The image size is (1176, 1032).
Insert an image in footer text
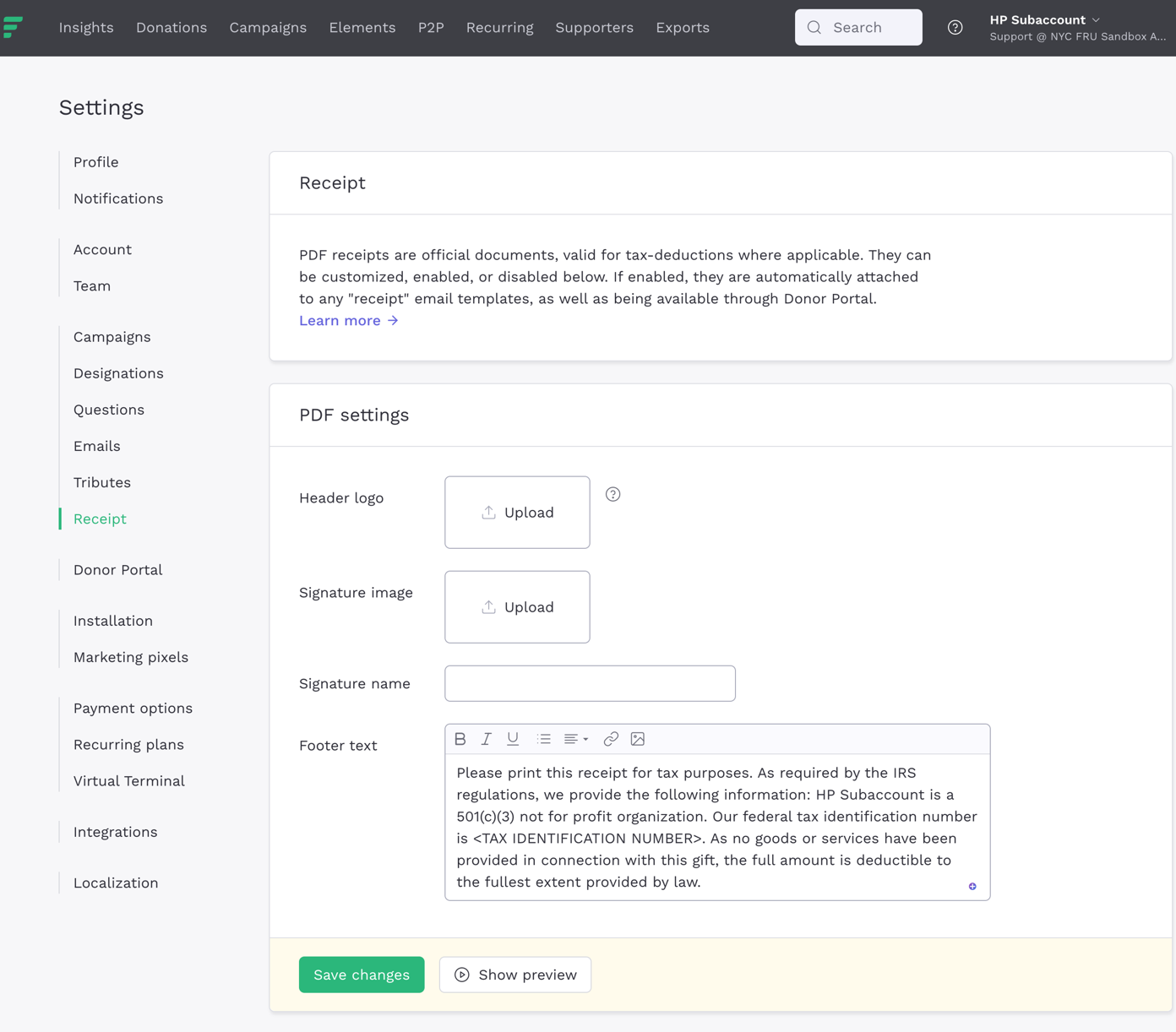coord(638,739)
